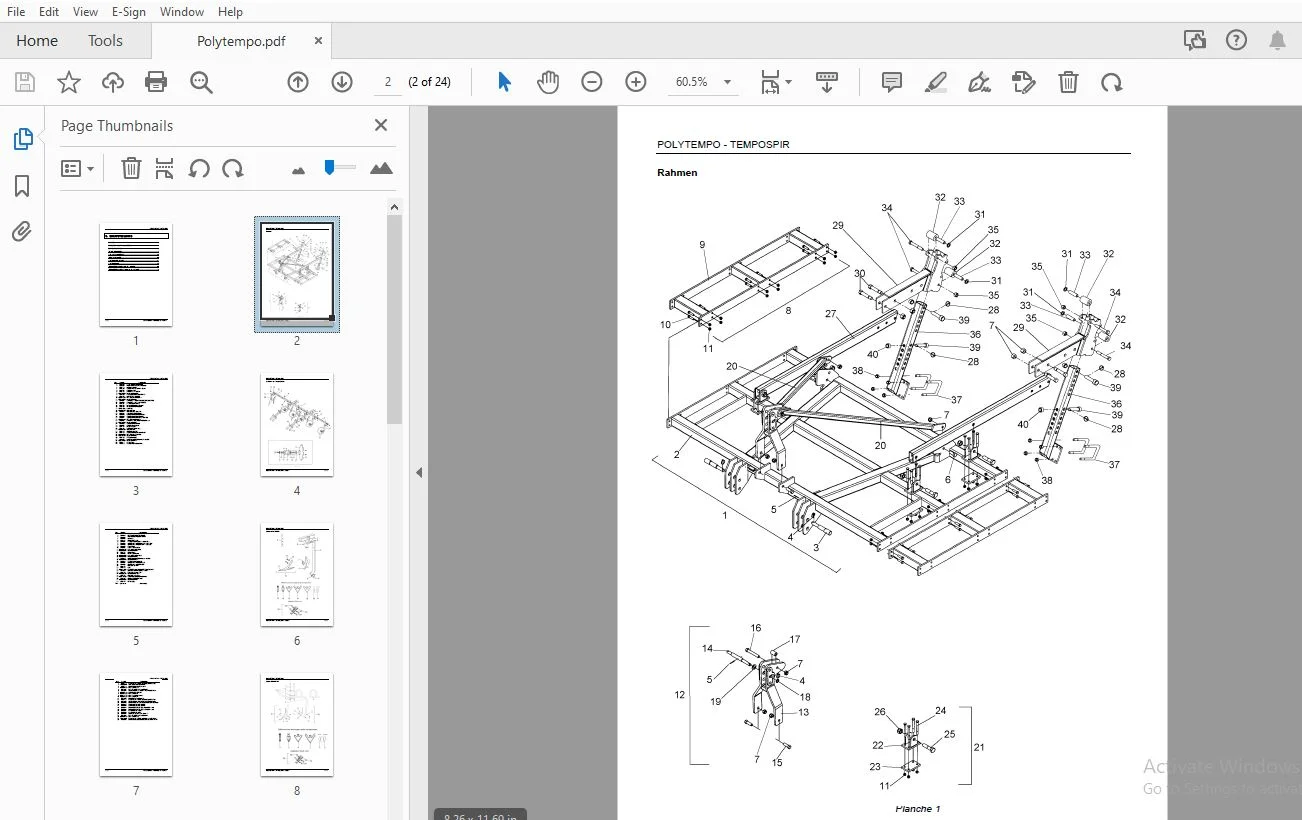Click the scroll-up arrow of thumbnails panel
Image resolution: width=1302 pixels, height=820 pixels.
pos(395,206)
